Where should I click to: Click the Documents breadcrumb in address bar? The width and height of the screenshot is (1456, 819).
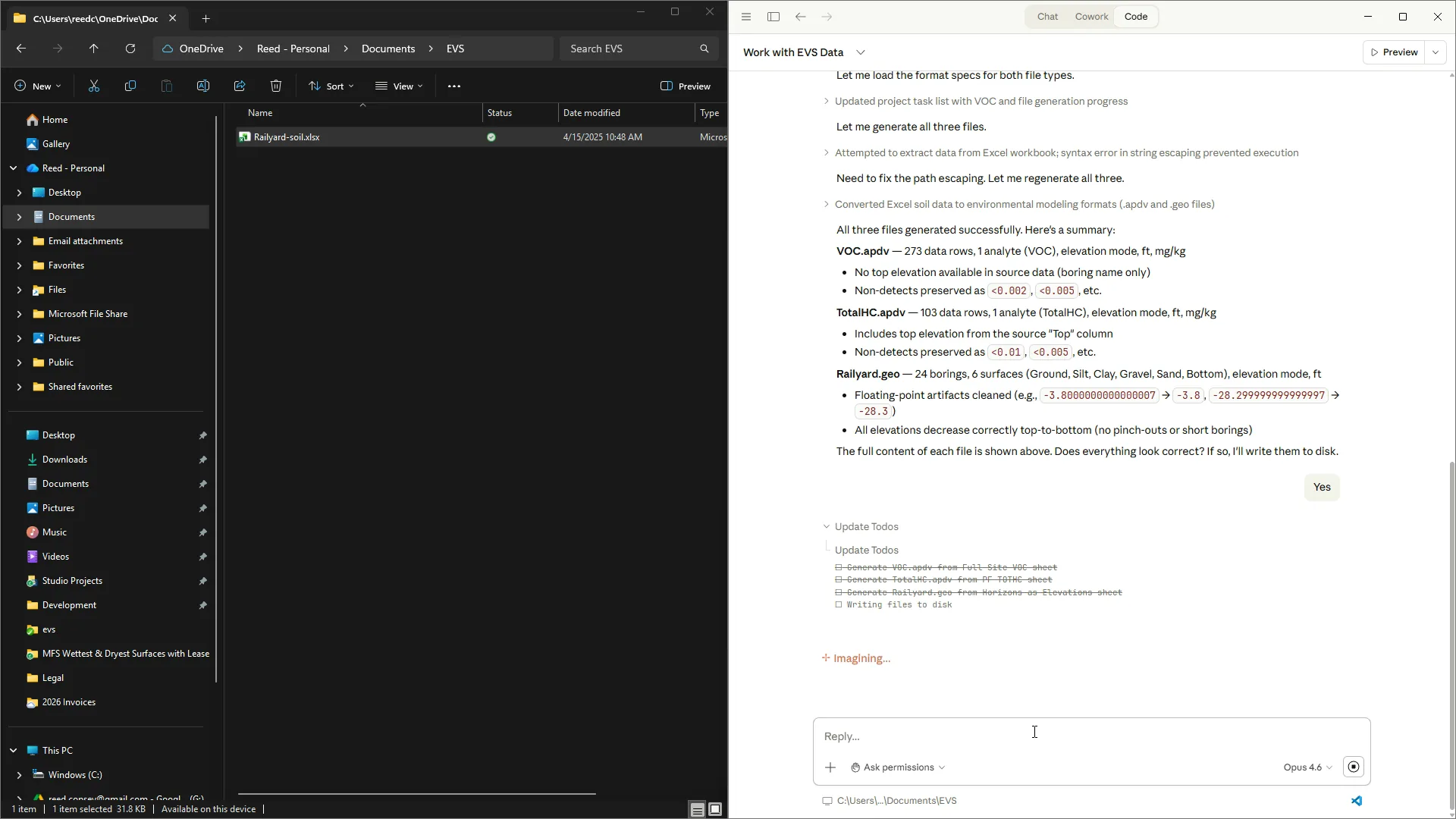pos(388,49)
